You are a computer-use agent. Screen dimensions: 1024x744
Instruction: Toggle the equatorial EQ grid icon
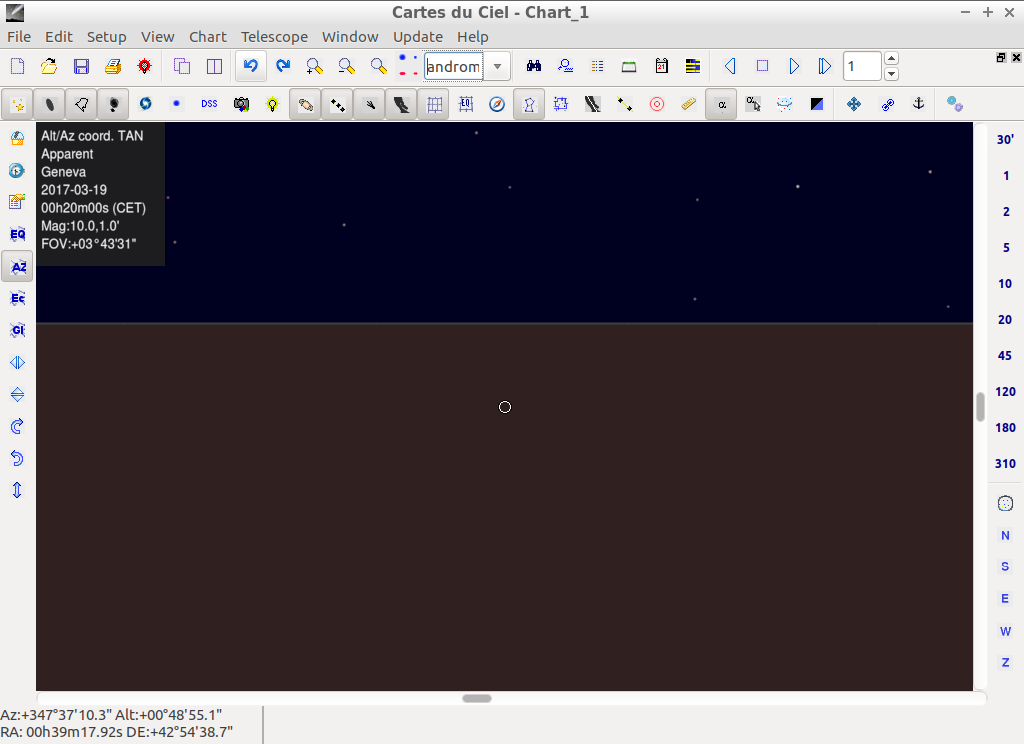[x=466, y=104]
